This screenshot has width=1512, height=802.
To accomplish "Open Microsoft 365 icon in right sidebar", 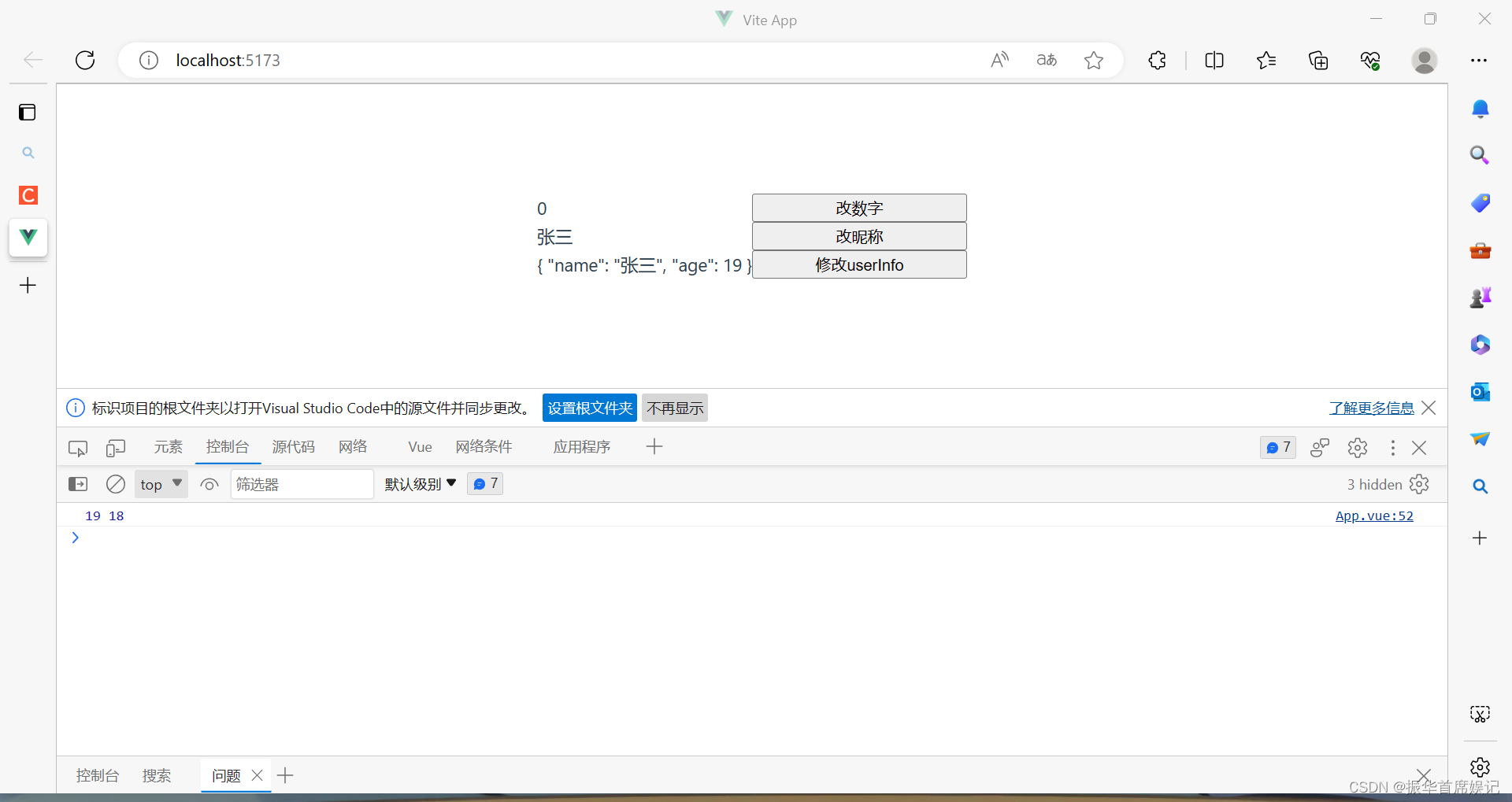I will 1480,345.
